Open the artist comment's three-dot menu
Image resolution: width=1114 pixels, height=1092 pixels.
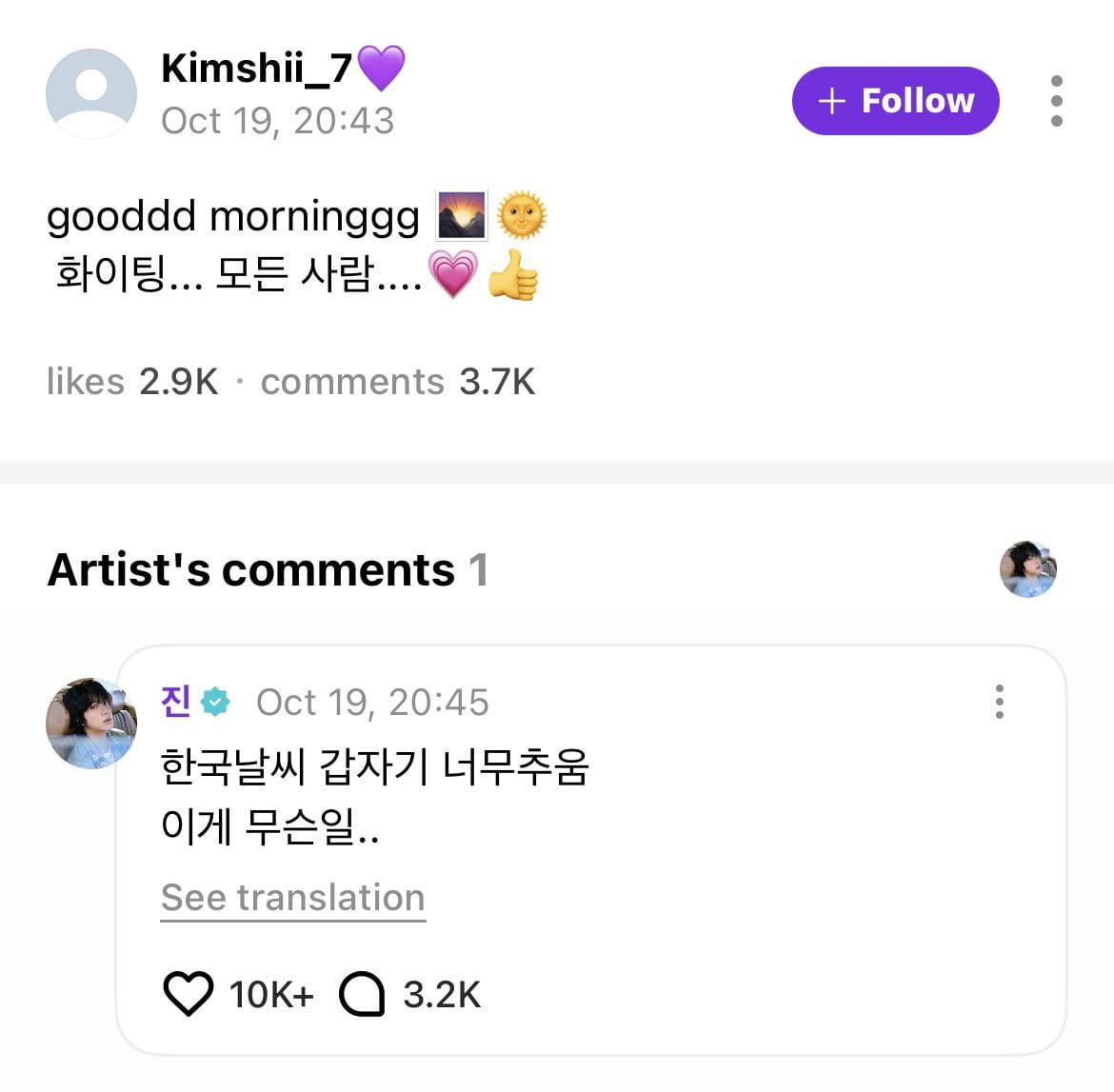click(x=999, y=702)
